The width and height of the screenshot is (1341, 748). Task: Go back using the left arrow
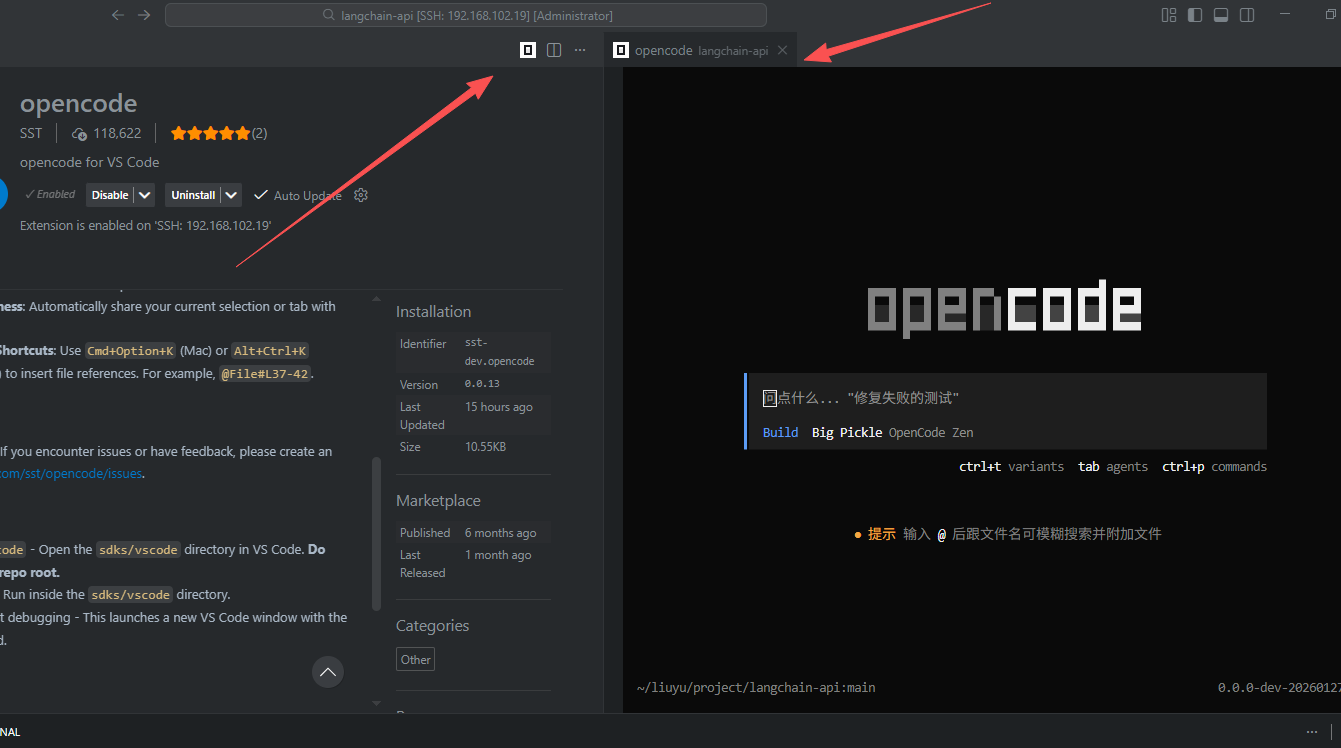click(x=118, y=15)
